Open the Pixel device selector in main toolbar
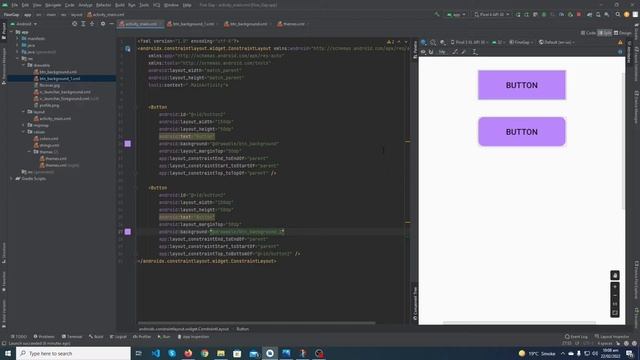 click(x=491, y=14)
